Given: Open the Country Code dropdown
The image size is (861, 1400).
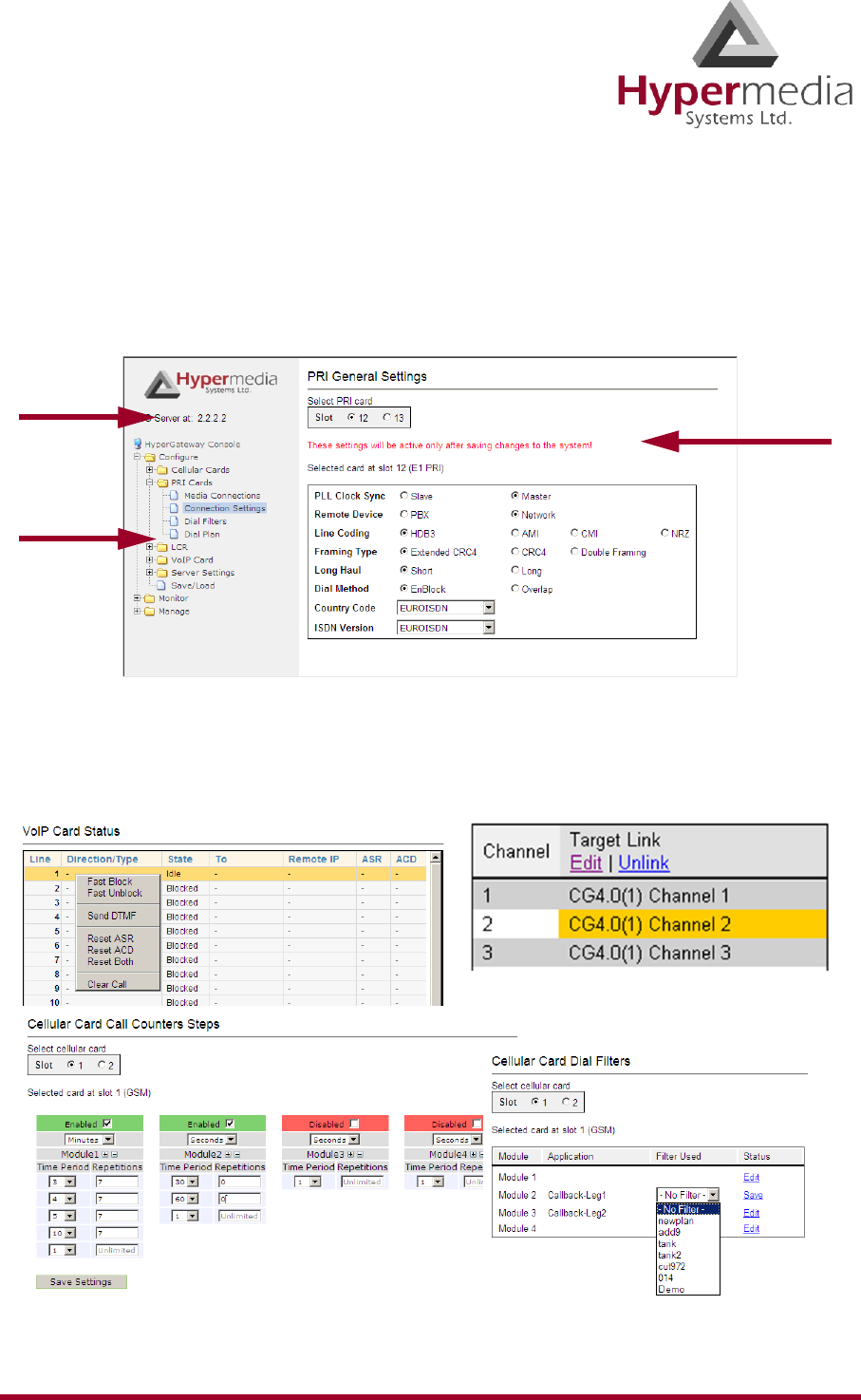Looking at the screenshot, I should coord(489,608).
